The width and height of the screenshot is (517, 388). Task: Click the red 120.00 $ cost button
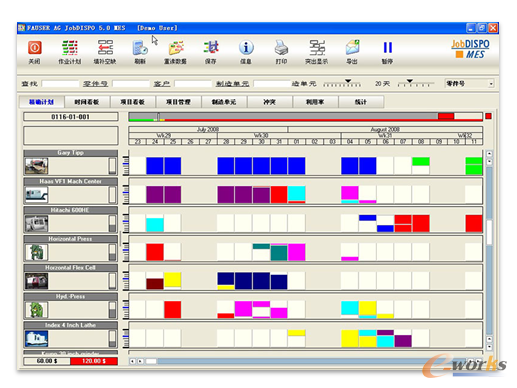point(94,361)
